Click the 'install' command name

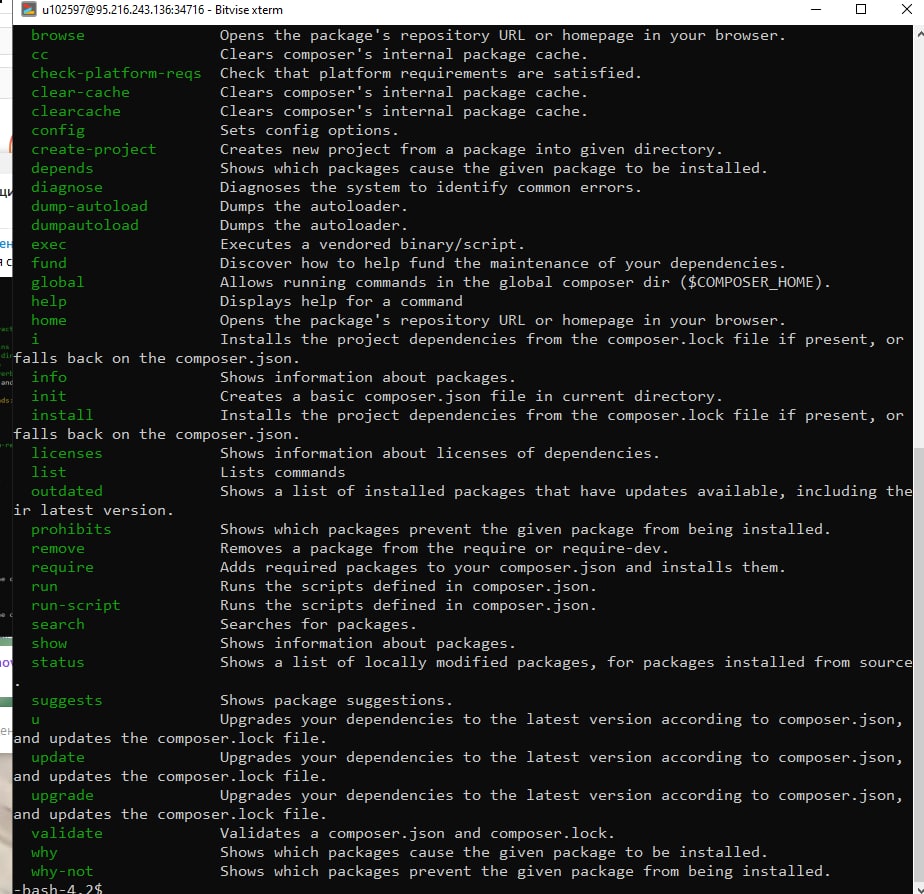(62, 415)
